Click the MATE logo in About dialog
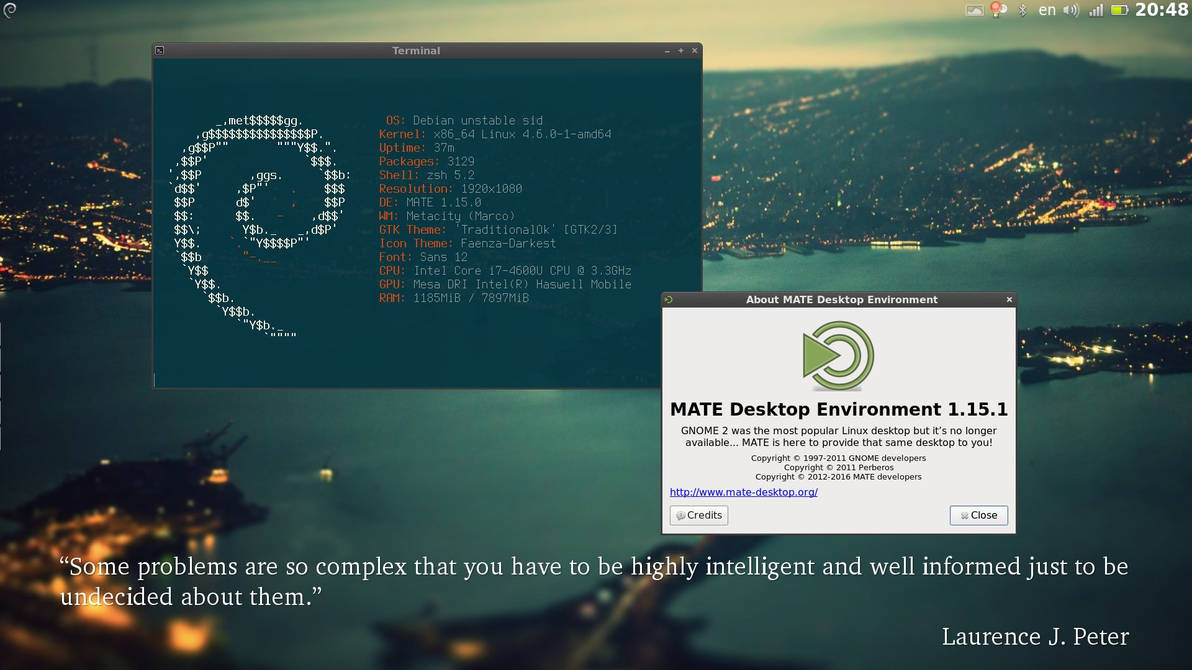This screenshot has width=1192, height=670. 839,355
